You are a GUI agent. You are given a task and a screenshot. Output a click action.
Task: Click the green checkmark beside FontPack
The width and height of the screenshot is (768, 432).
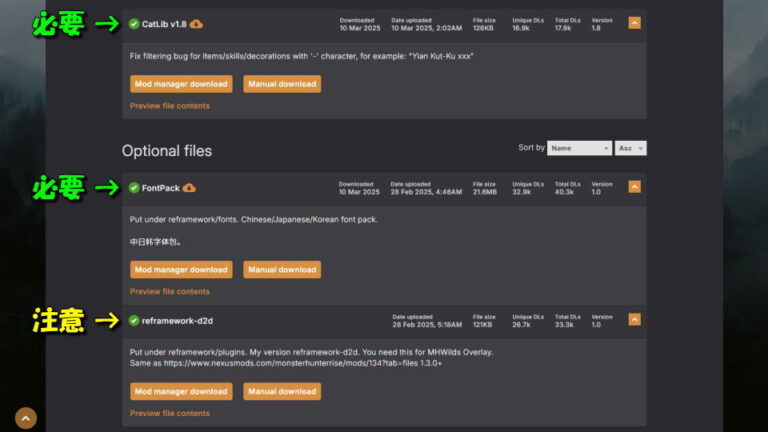[x=134, y=187]
